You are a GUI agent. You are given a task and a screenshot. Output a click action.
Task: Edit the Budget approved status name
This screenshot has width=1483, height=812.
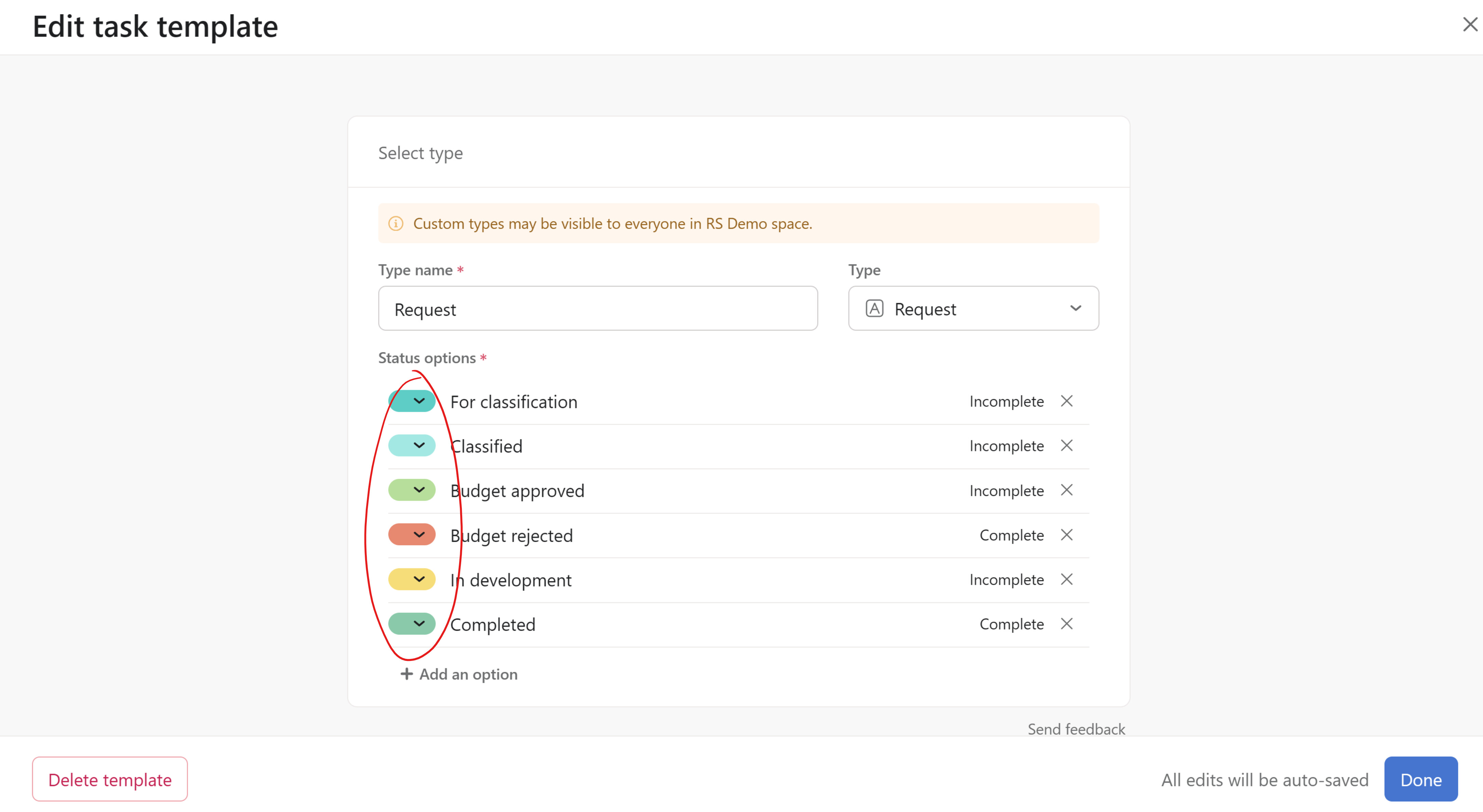(x=517, y=491)
